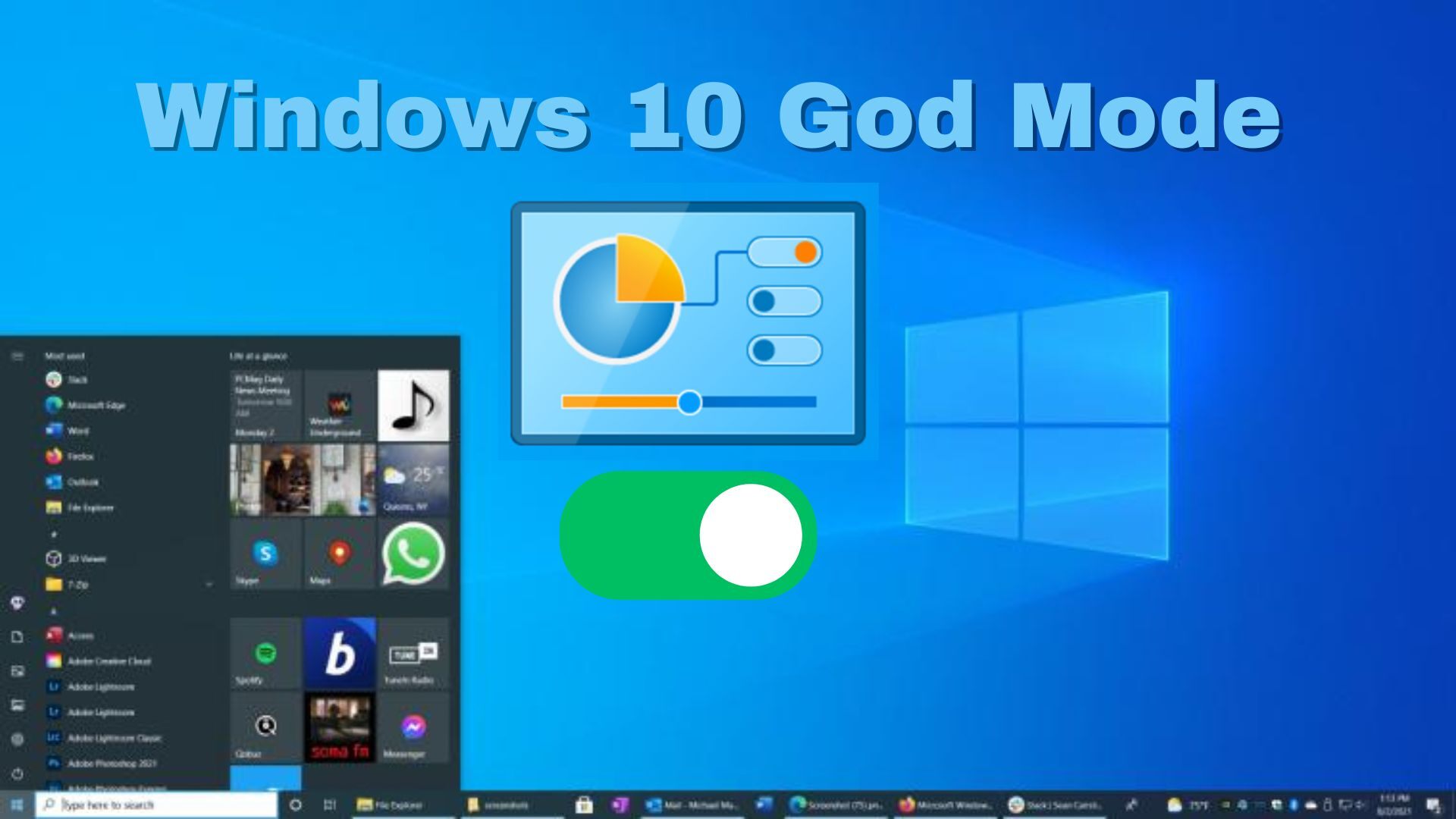This screenshot has width=1456, height=819.
Task: Open the Power options in Start rail
Action: coord(17,773)
